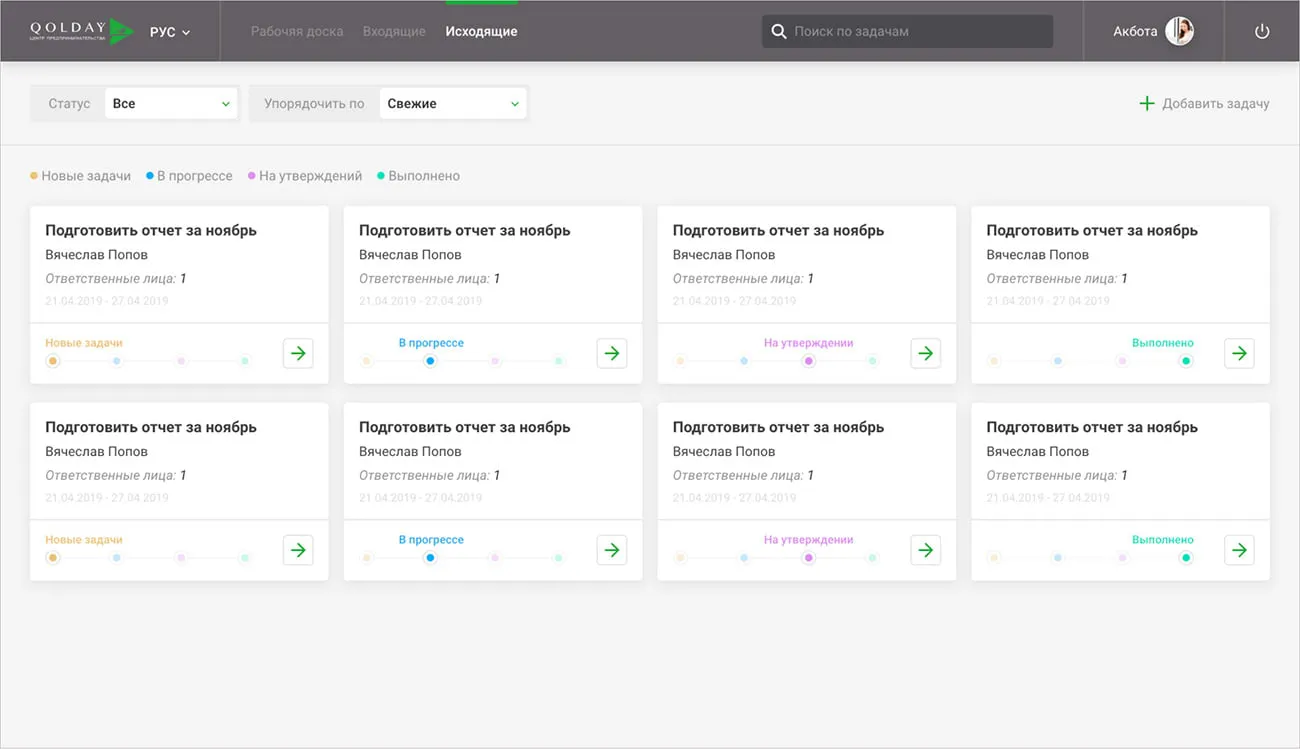This screenshot has width=1300, height=749.
Task: Click blue progress dot on first top-row card
Action: [x=117, y=361]
